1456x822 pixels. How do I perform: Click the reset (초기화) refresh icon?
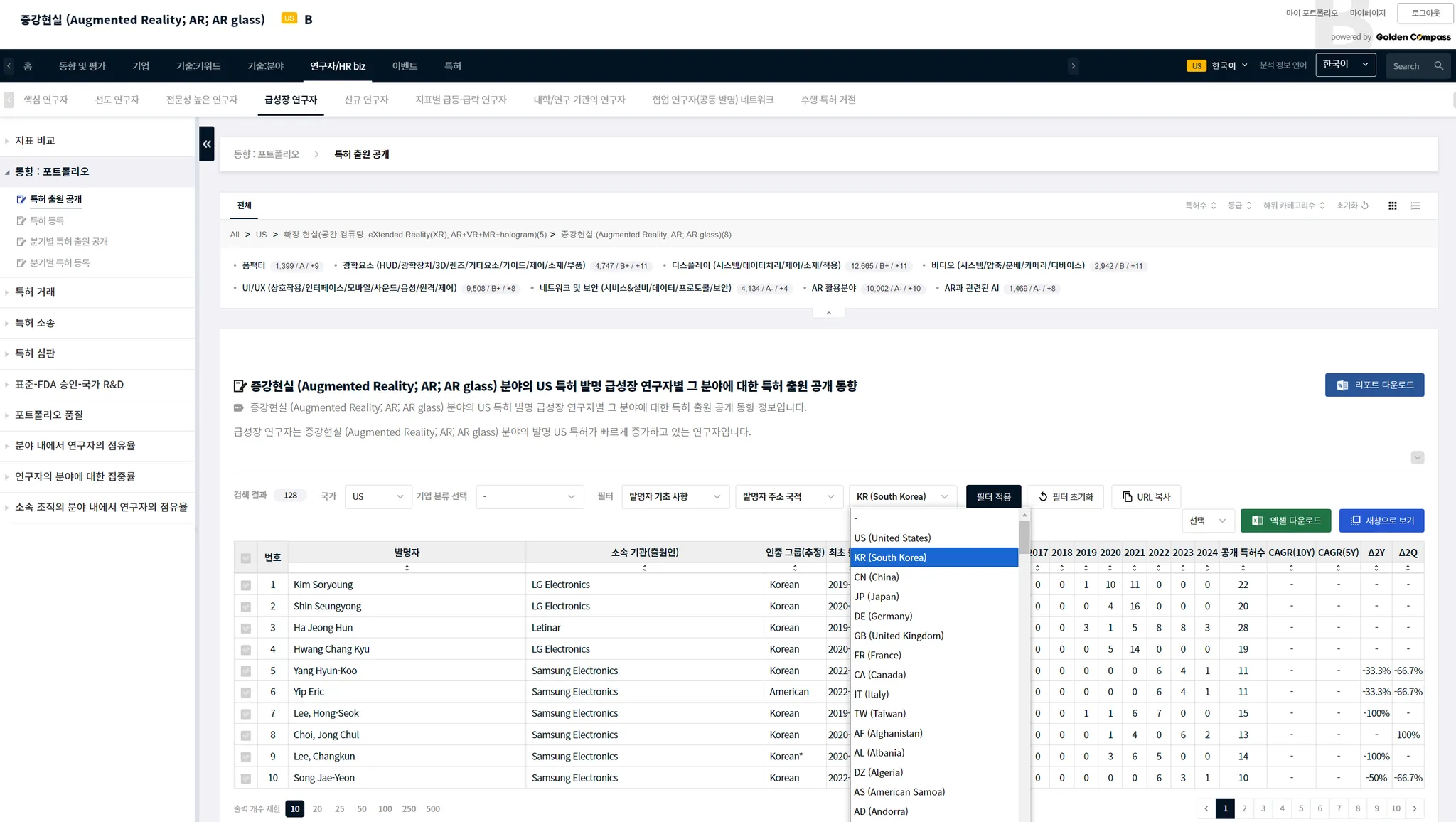click(1365, 205)
